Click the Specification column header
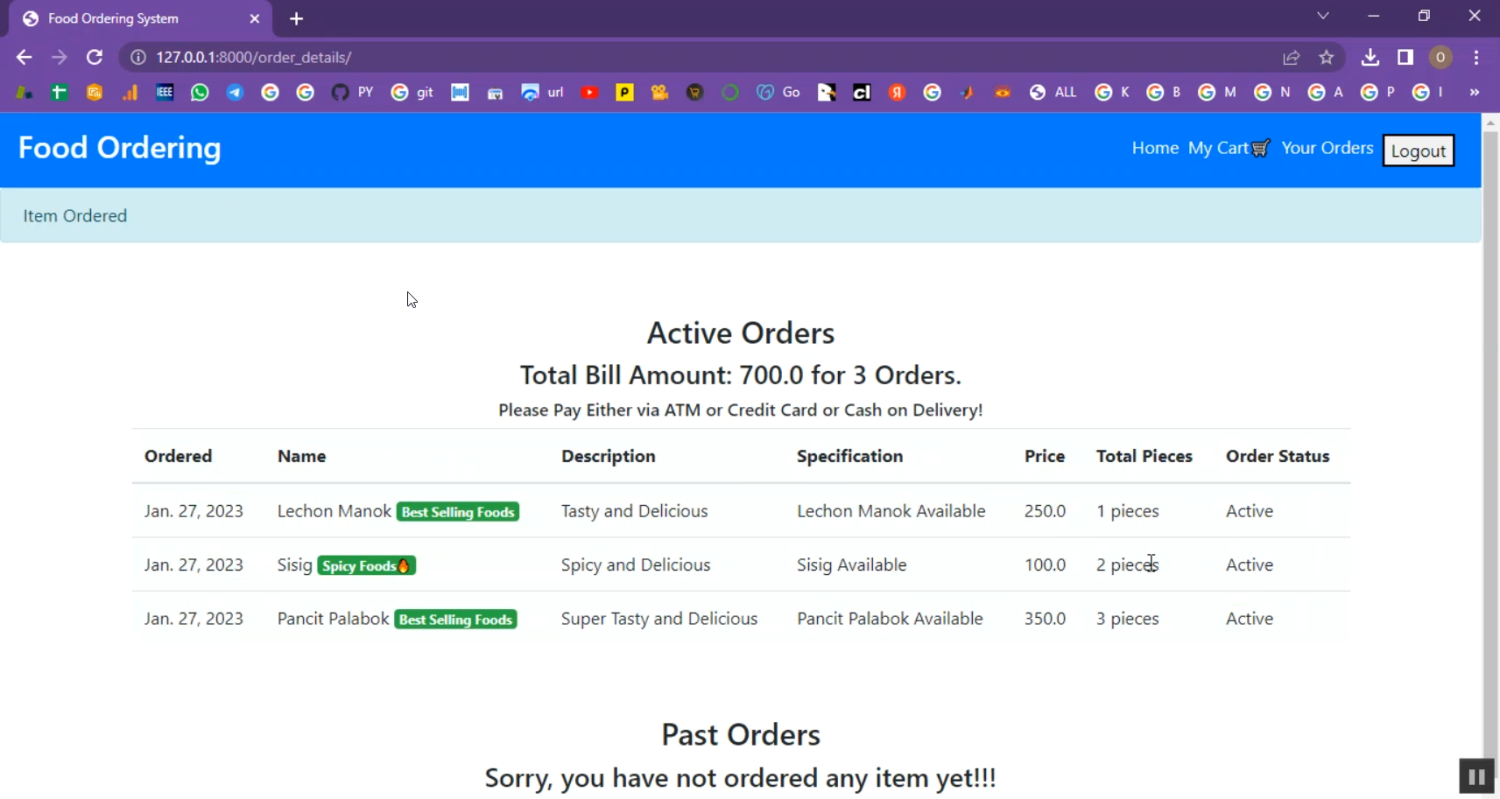This screenshot has height=799, width=1500. click(x=849, y=456)
